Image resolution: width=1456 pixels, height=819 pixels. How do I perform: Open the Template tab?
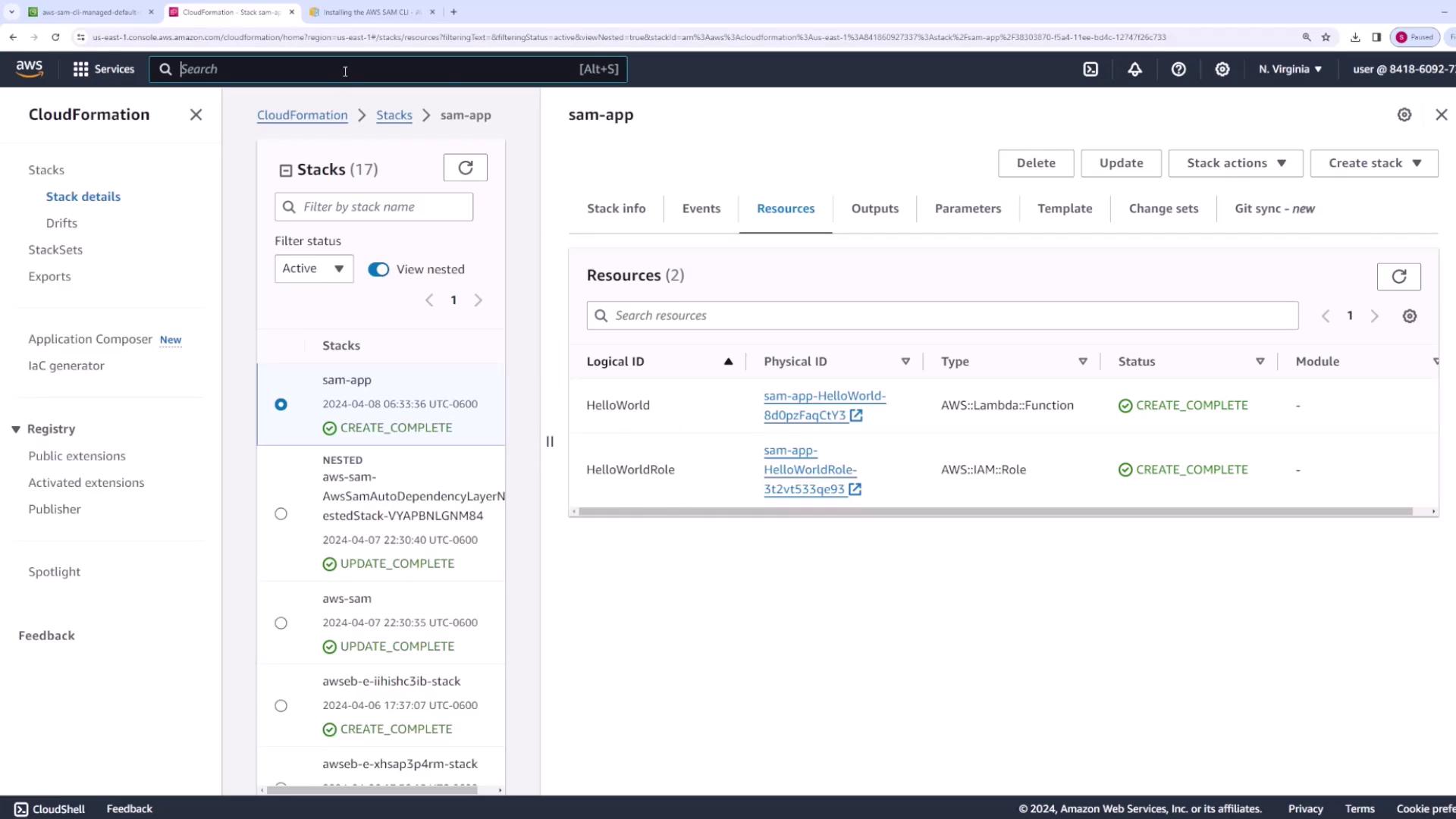1064,209
